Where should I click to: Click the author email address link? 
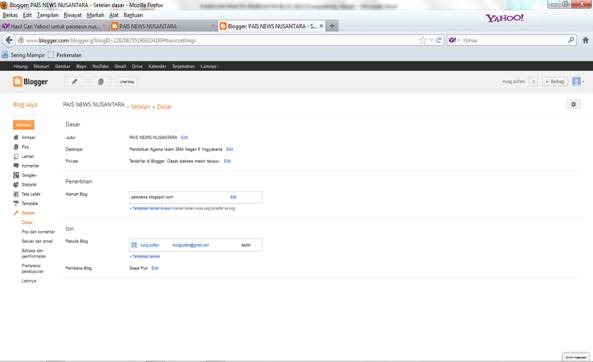click(x=191, y=245)
